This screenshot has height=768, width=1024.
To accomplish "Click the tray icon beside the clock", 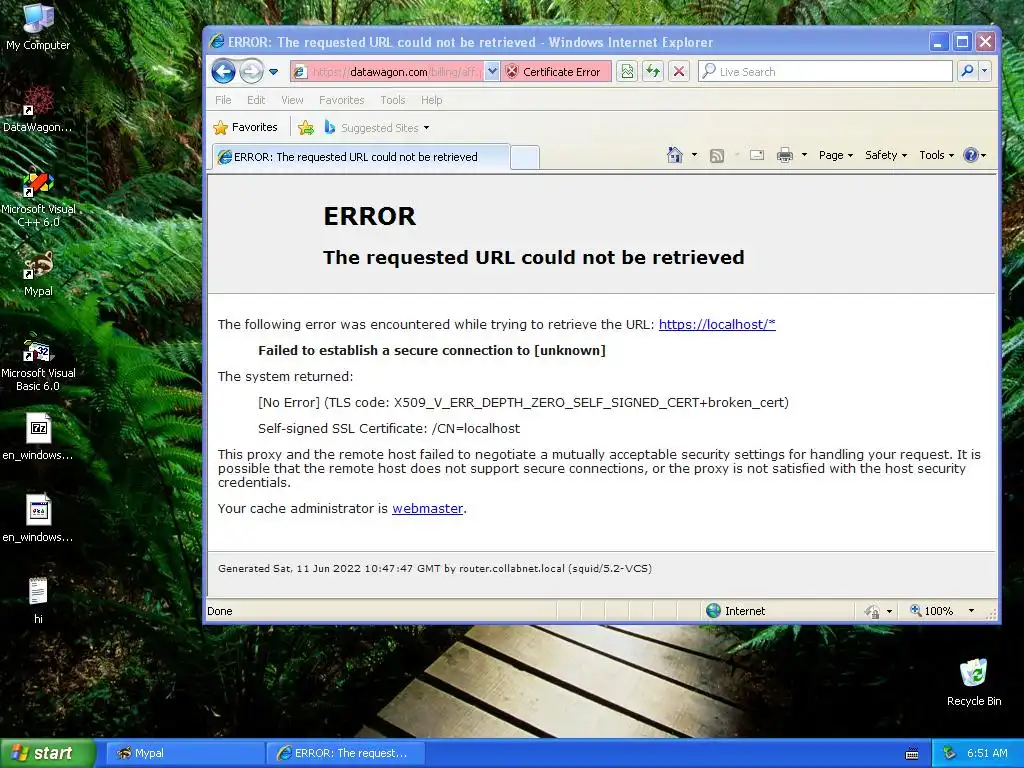I will point(950,753).
